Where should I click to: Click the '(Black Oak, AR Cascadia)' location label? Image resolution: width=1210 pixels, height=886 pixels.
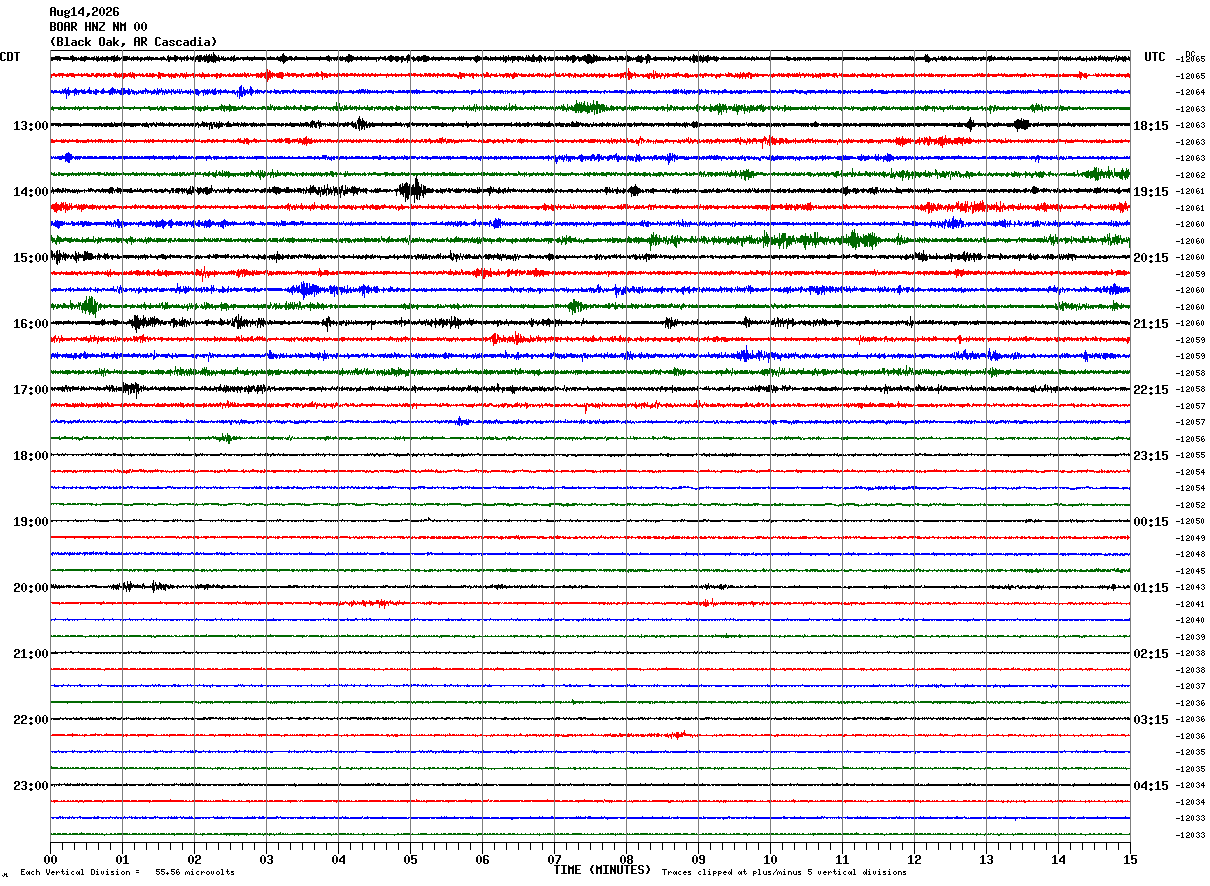coord(133,42)
